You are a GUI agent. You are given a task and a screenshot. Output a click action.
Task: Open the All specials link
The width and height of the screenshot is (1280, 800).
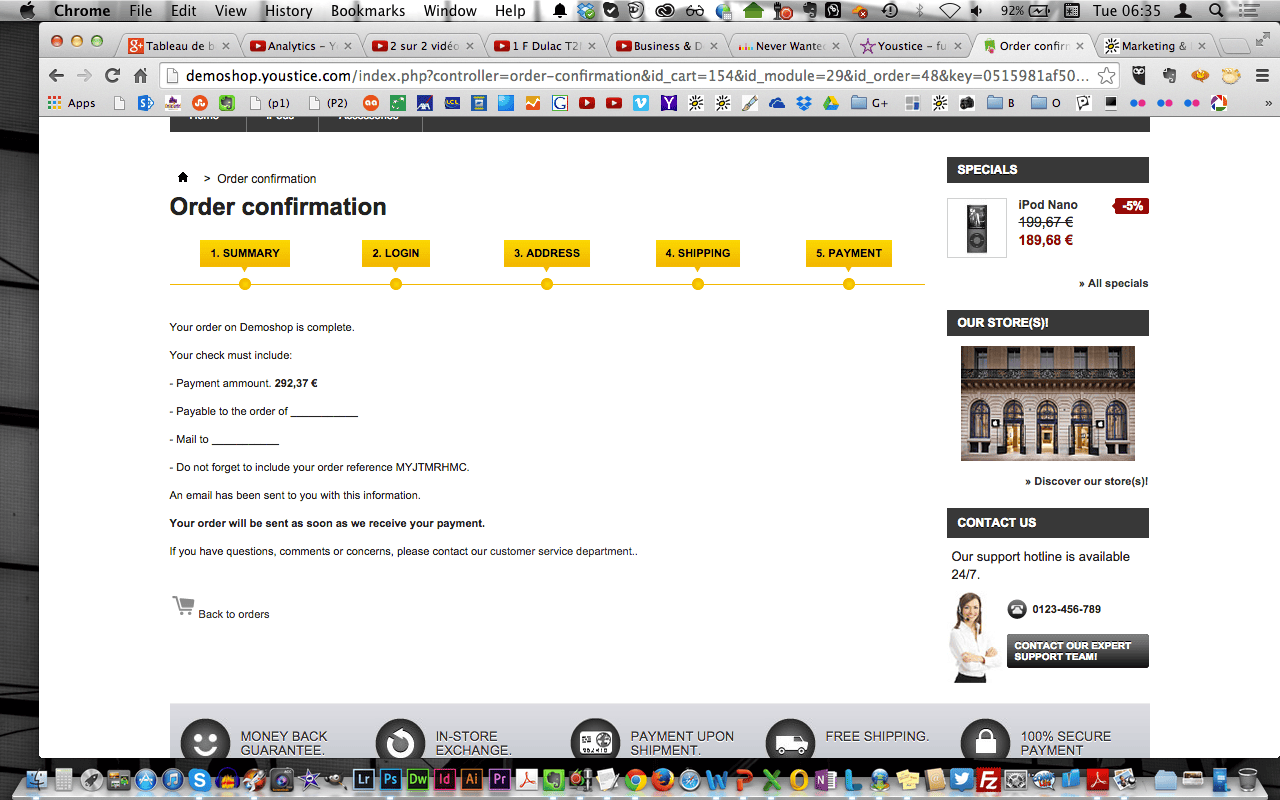pyautogui.click(x=1113, y=283)
